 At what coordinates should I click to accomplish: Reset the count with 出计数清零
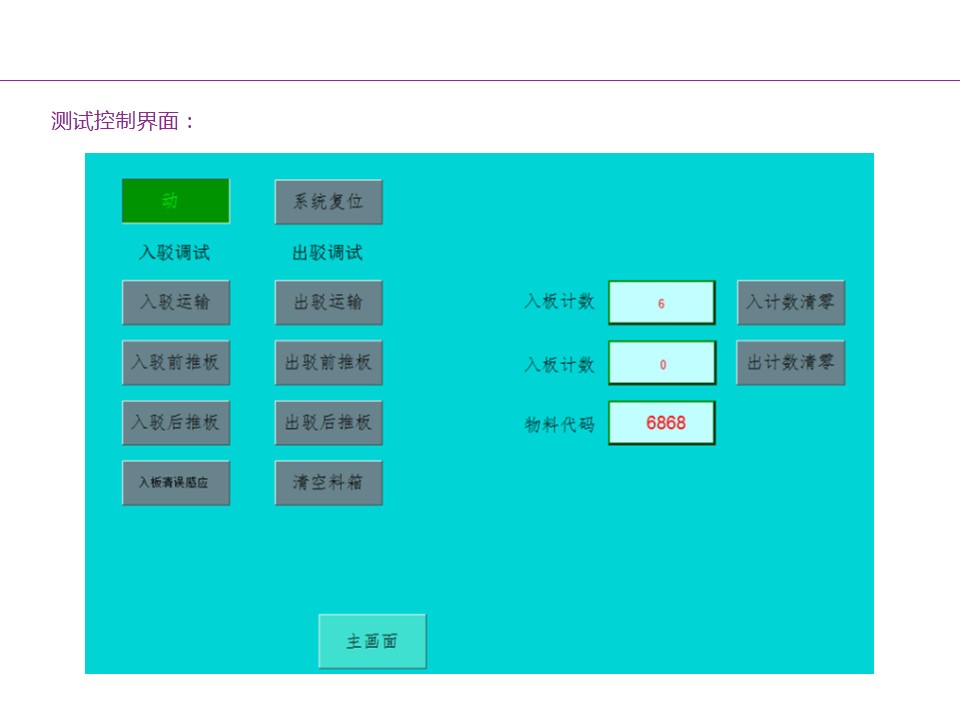[x=791, y=362]
